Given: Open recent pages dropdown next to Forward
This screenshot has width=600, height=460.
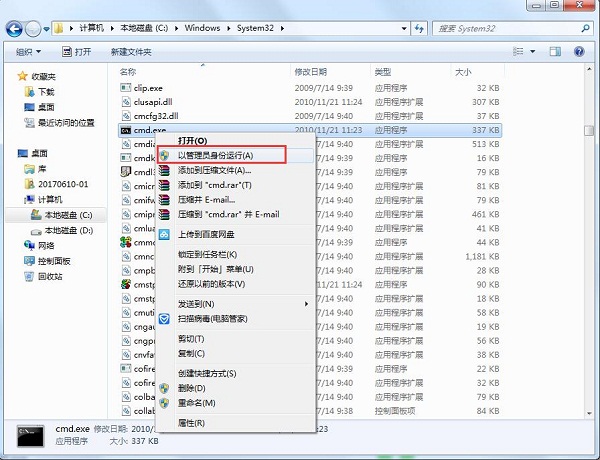Looking at the screenshot, I should click(46, 29).
